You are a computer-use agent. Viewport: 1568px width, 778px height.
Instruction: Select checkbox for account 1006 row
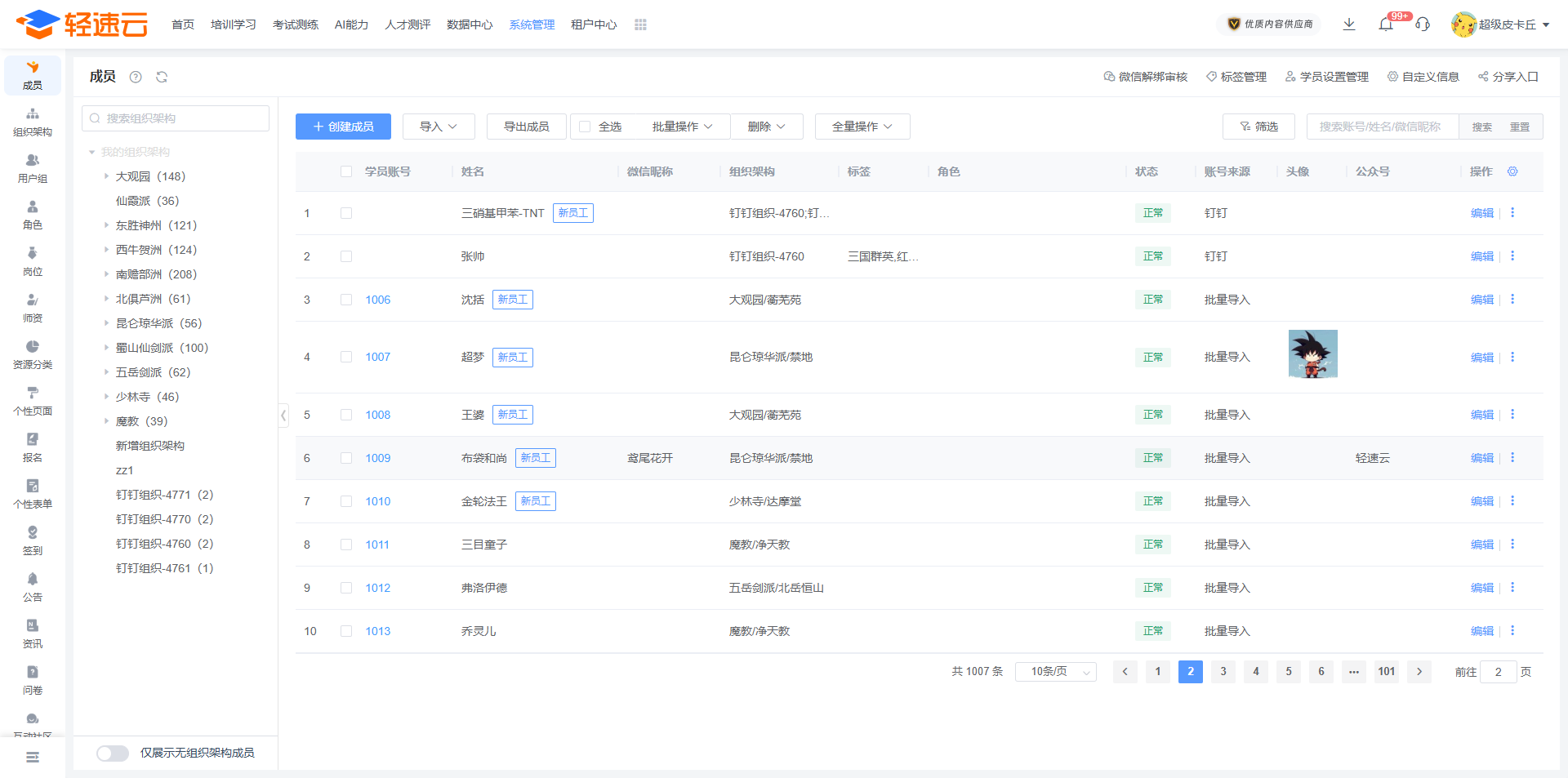coord(346,300)
